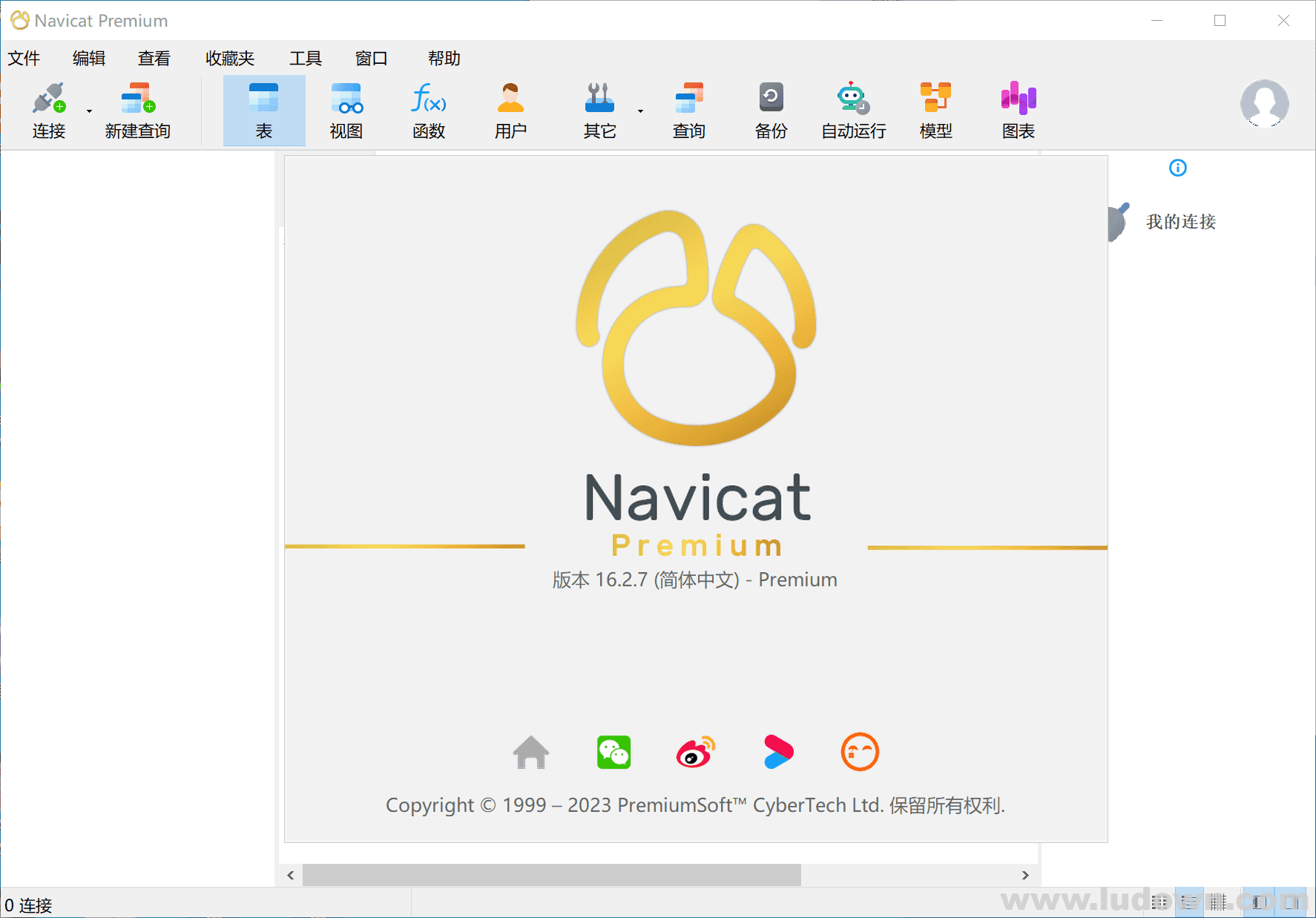Click the Automation robot icon
The width and height of the screenshot is (1316, 918).
click(853, 98)
